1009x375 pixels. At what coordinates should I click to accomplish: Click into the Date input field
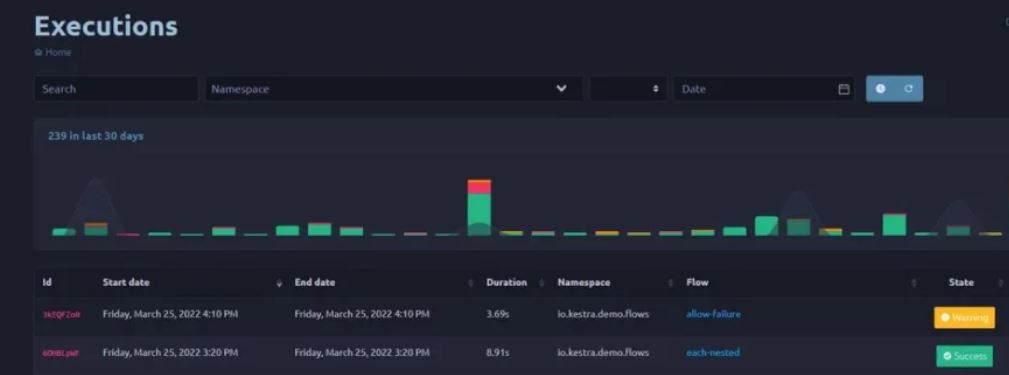[x=764, y=89]
